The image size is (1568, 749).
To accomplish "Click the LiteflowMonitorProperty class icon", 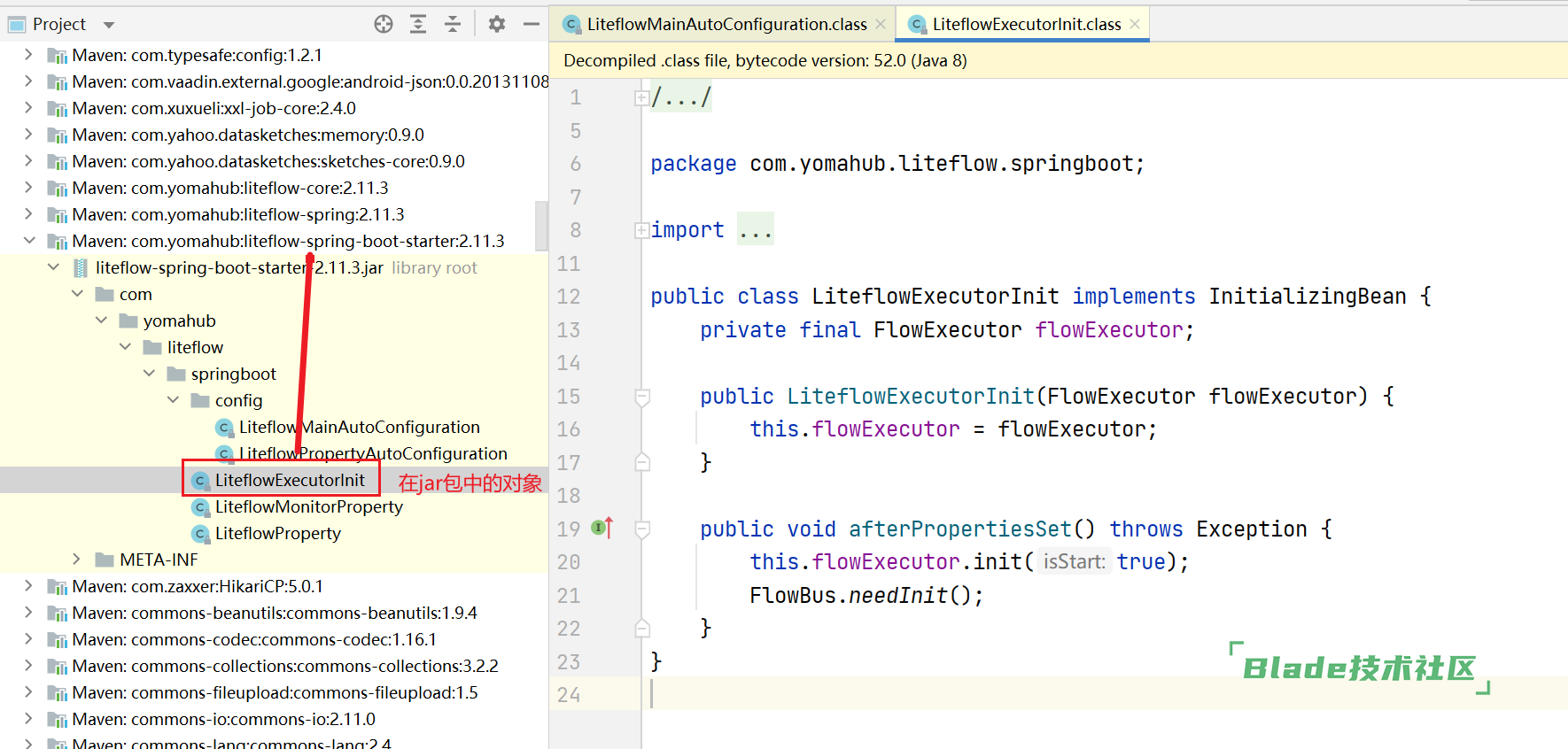I will click(x=201, y=507).
